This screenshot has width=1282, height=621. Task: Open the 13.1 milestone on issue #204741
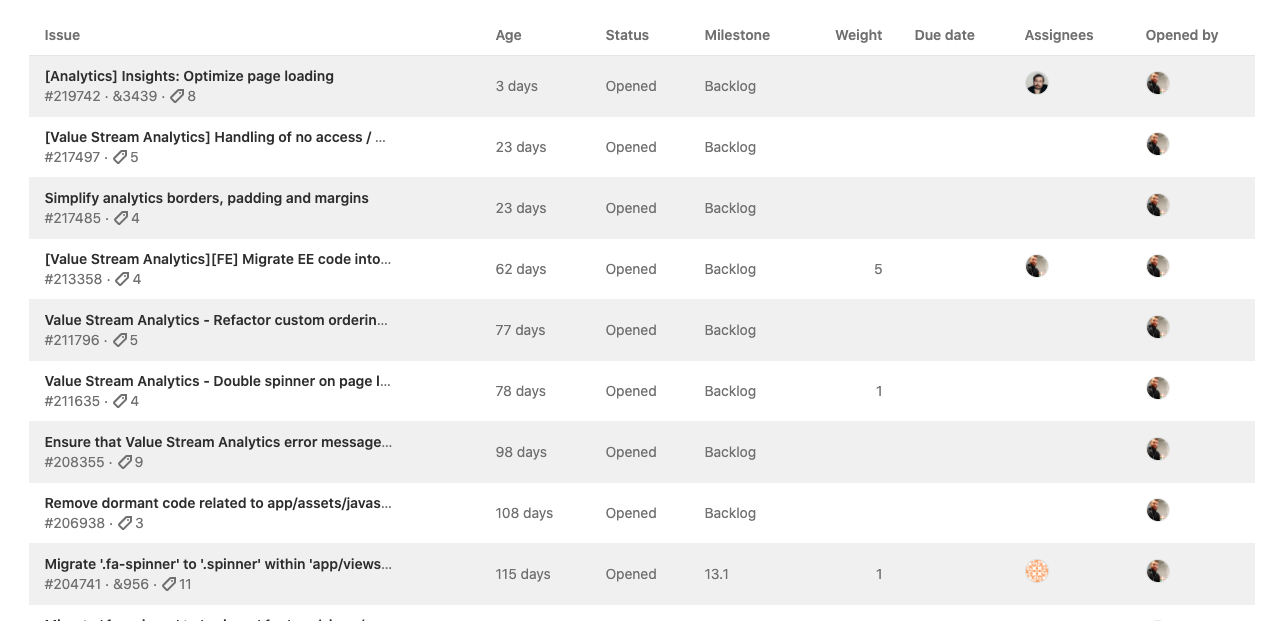pos(717,574)
